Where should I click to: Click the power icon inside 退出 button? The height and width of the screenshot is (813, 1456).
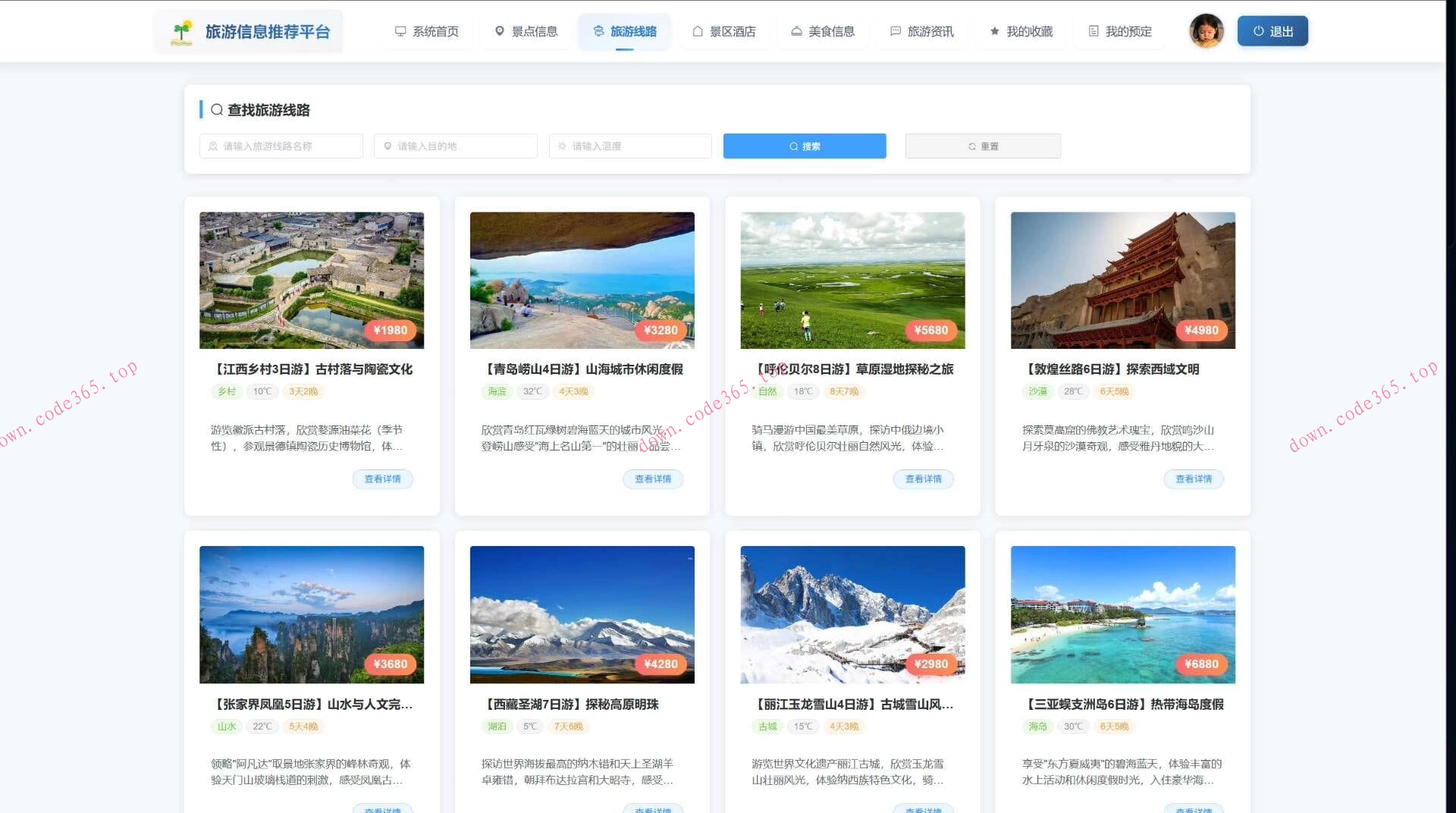click(x=1258, y=31)
